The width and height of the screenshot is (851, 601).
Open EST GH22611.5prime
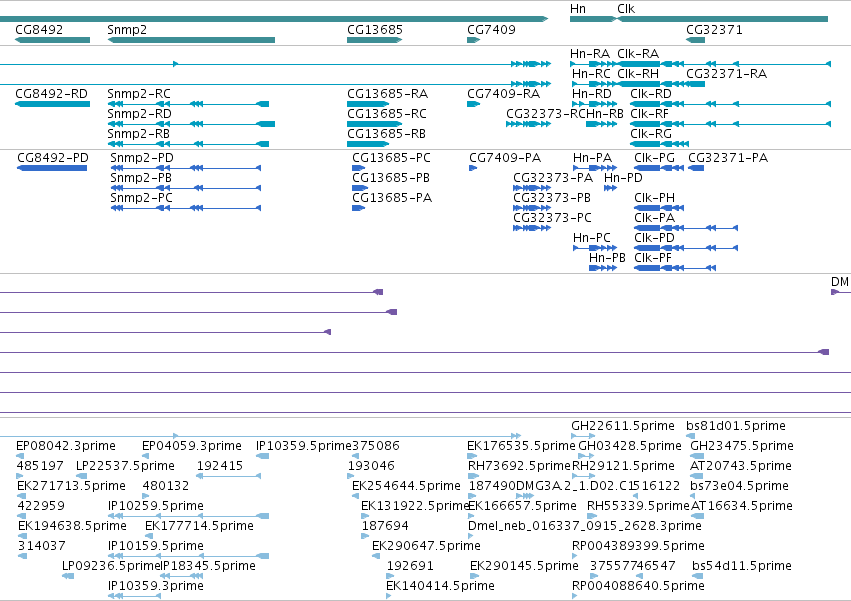623,426
